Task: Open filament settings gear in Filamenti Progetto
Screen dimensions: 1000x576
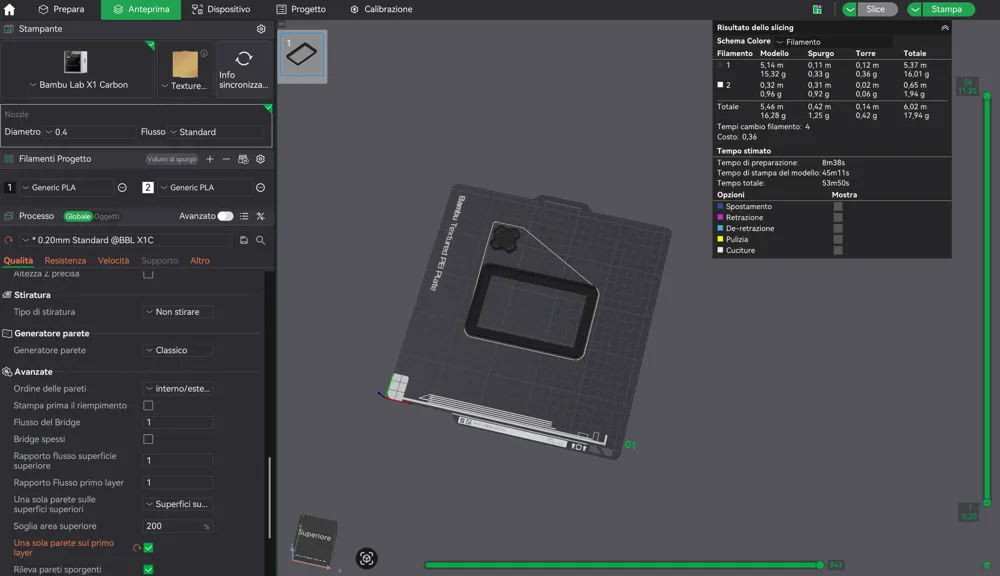Action: point(260,159)
